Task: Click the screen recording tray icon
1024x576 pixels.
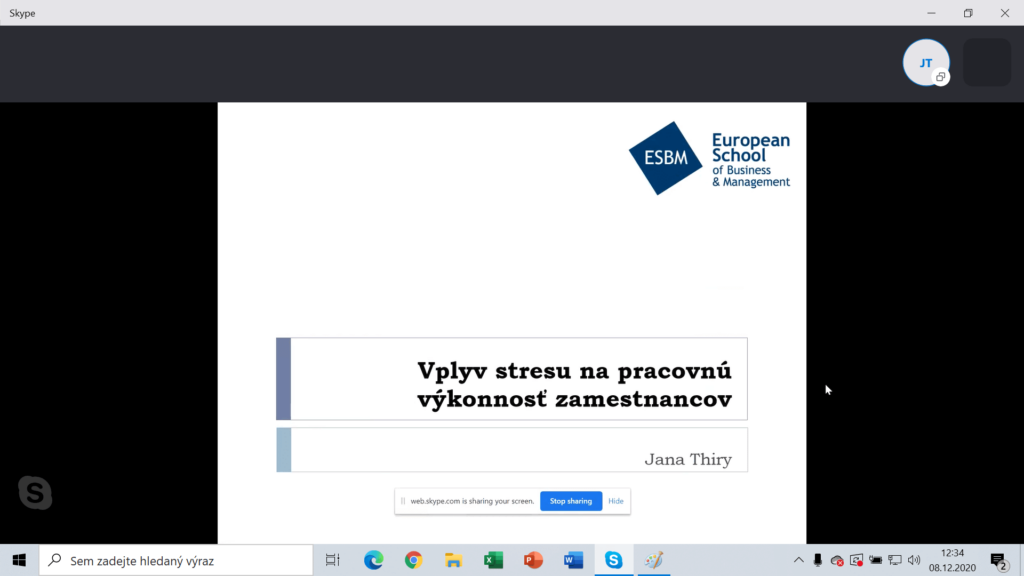Action: [856, 560]
